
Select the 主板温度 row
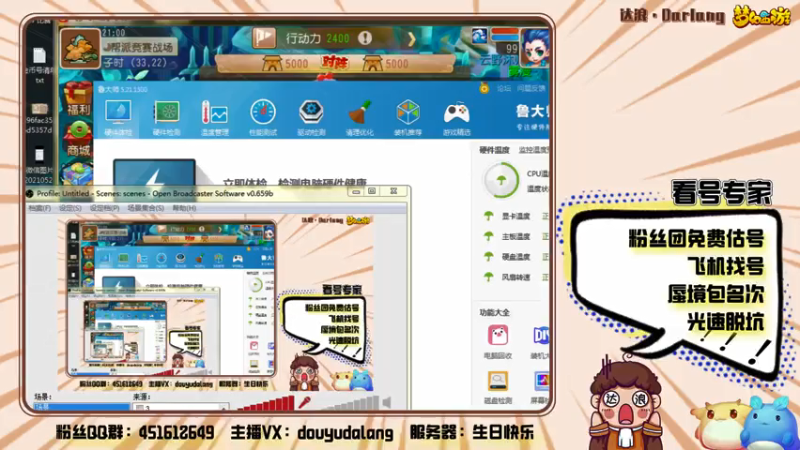point(515,237)
